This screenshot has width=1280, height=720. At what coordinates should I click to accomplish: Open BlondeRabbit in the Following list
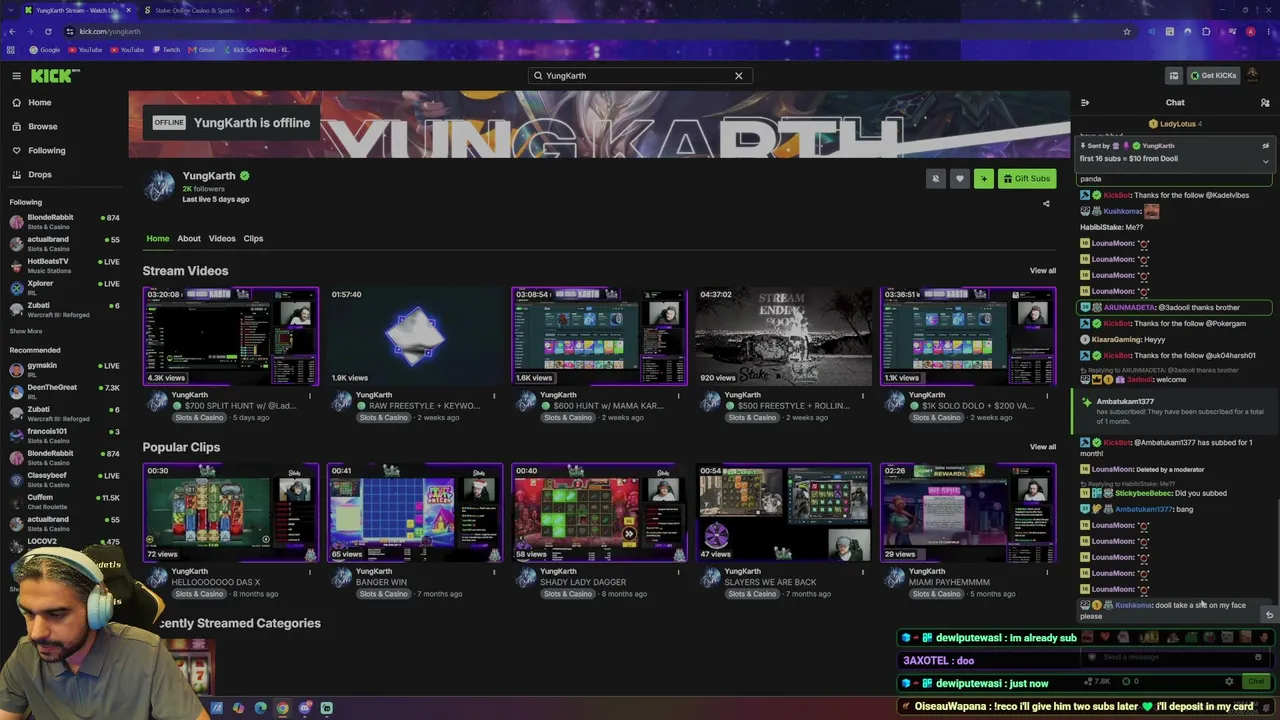click(64, 222)
